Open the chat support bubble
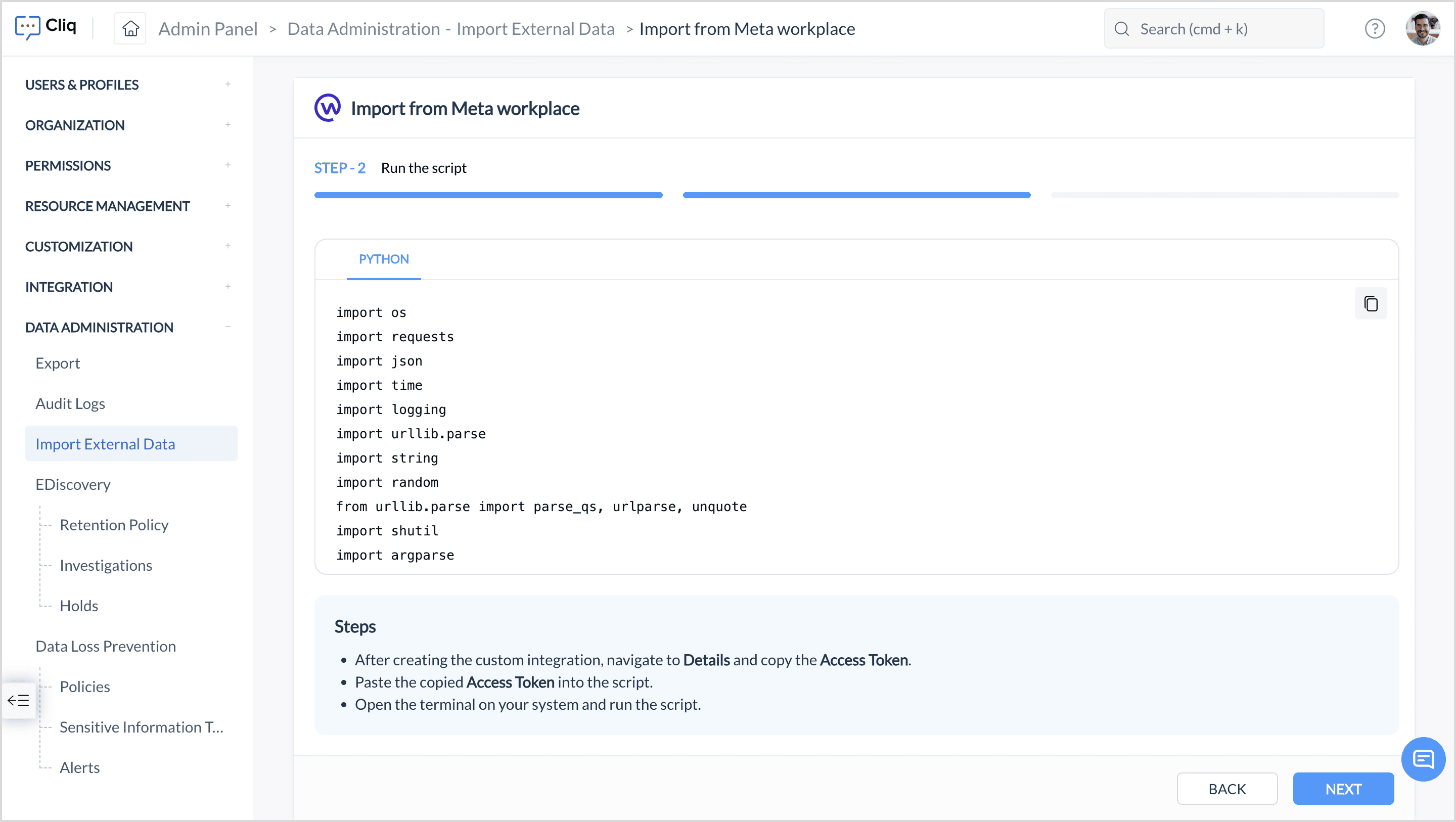The width and height of the screenshot is (1456, 822). coord(1423,759)
